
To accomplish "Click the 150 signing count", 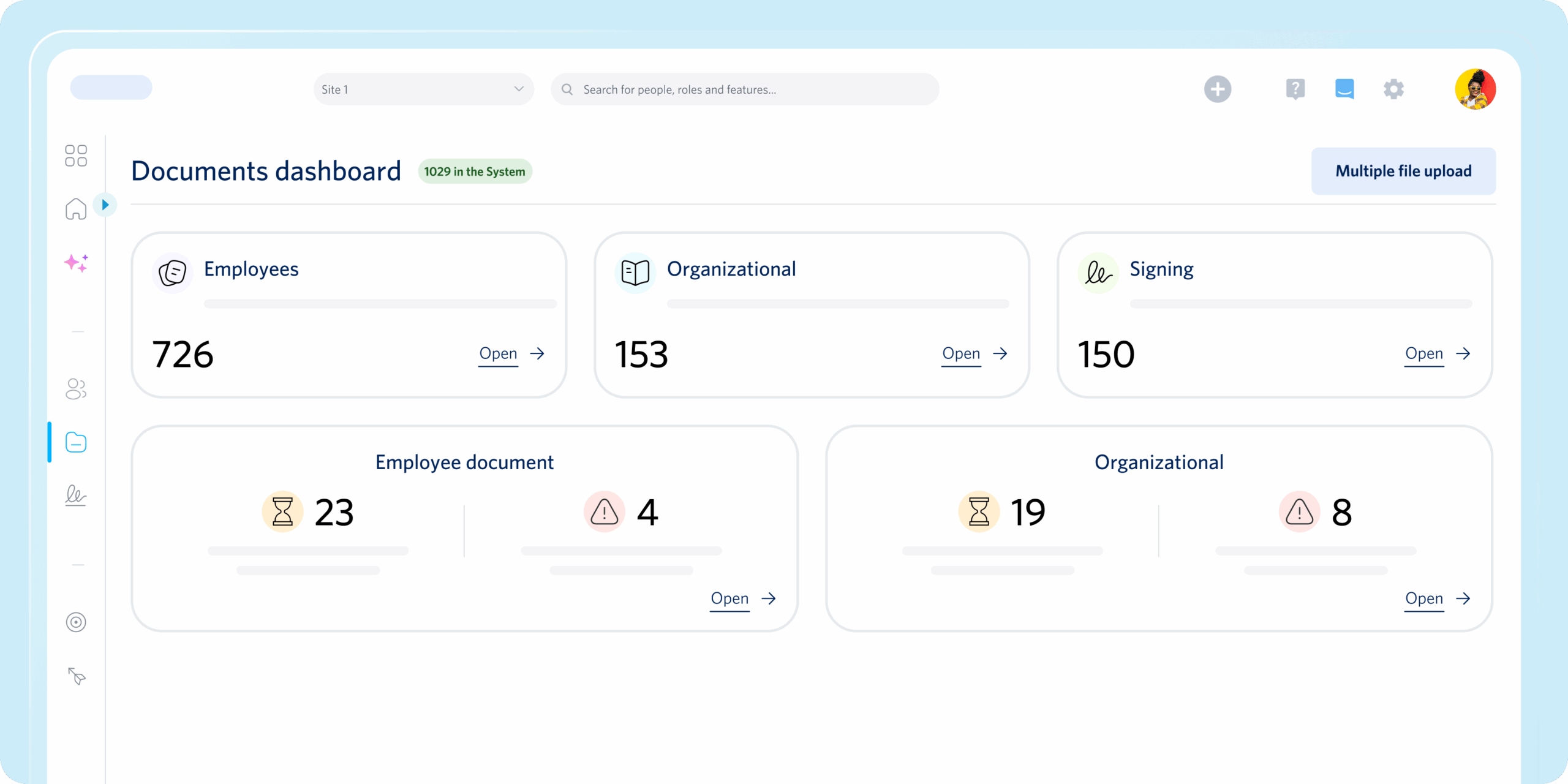I will click(x=1106, y=354).
